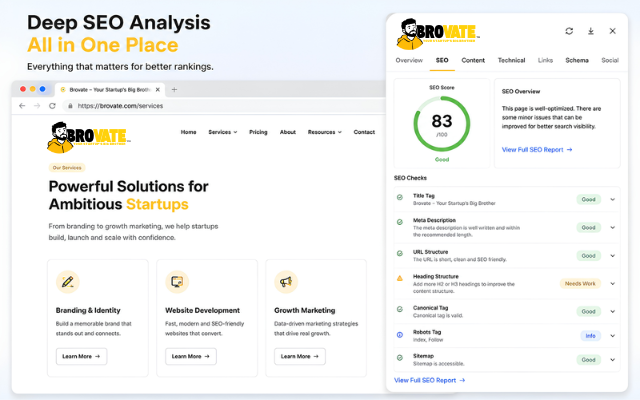Screen dimensions: 640x400
Task: Click the Our Services label badge
Action: click(67, 168)
